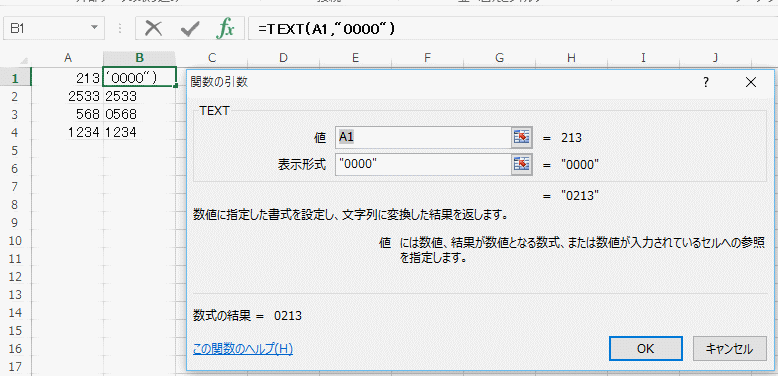Select row 10 header
This screenshot has height=376, width=778.
click(x=15, y=241)
